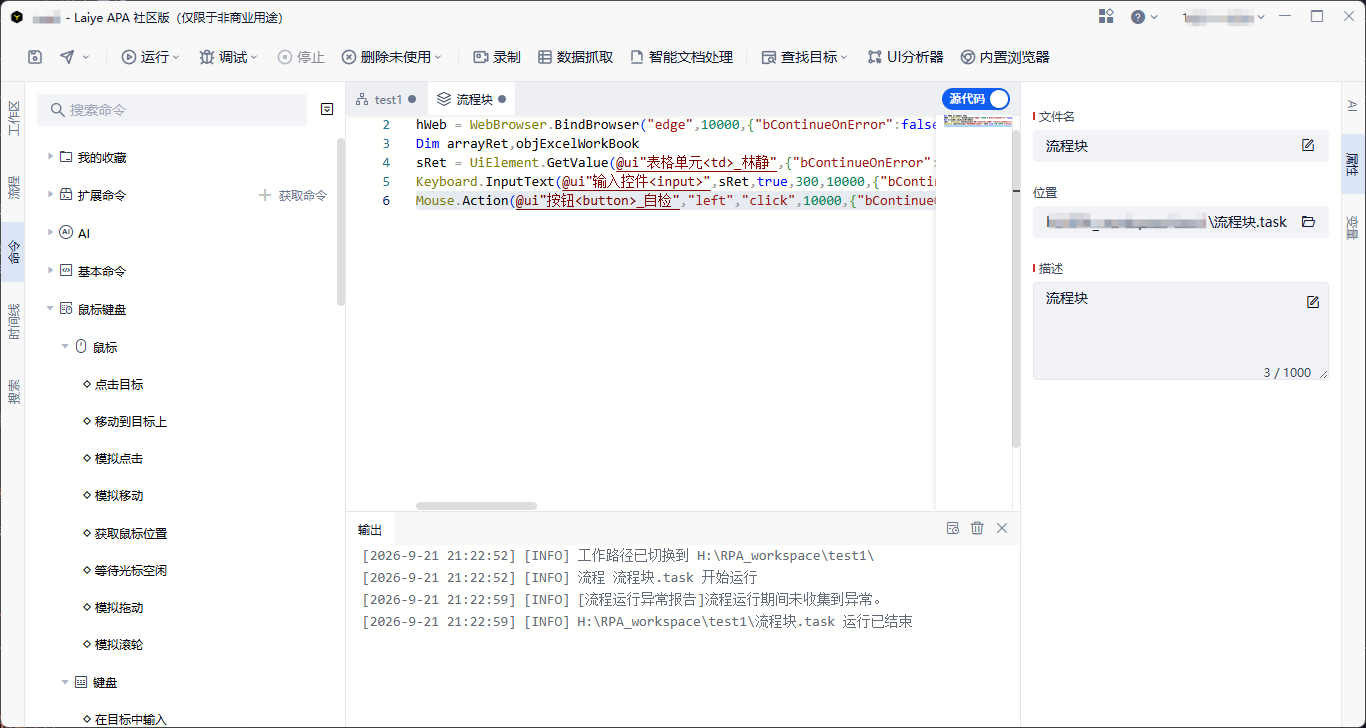Expand the 扩展命令 tree node
The width and height of the screenshot is (1366, 728).
(x=50, y=195)
